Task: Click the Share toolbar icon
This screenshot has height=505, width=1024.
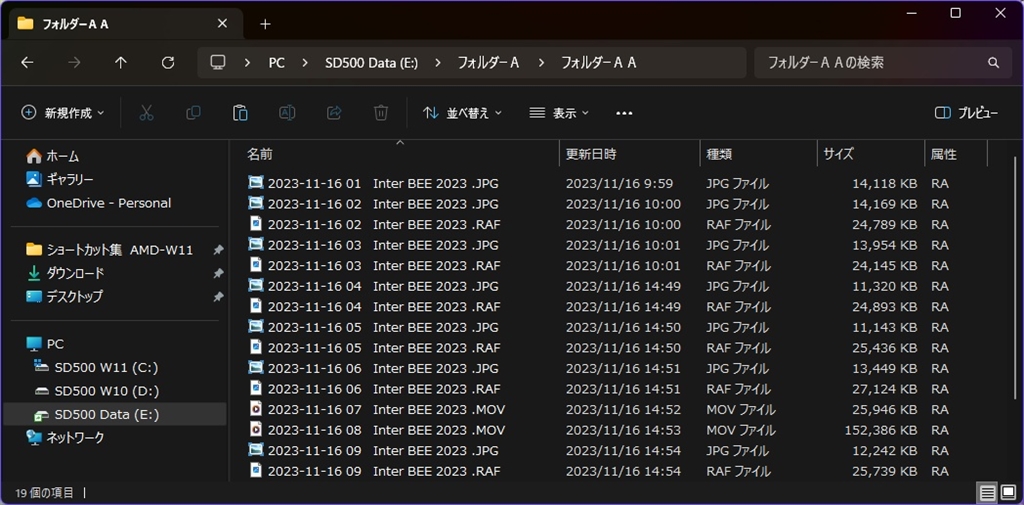Action: point(334,113)
